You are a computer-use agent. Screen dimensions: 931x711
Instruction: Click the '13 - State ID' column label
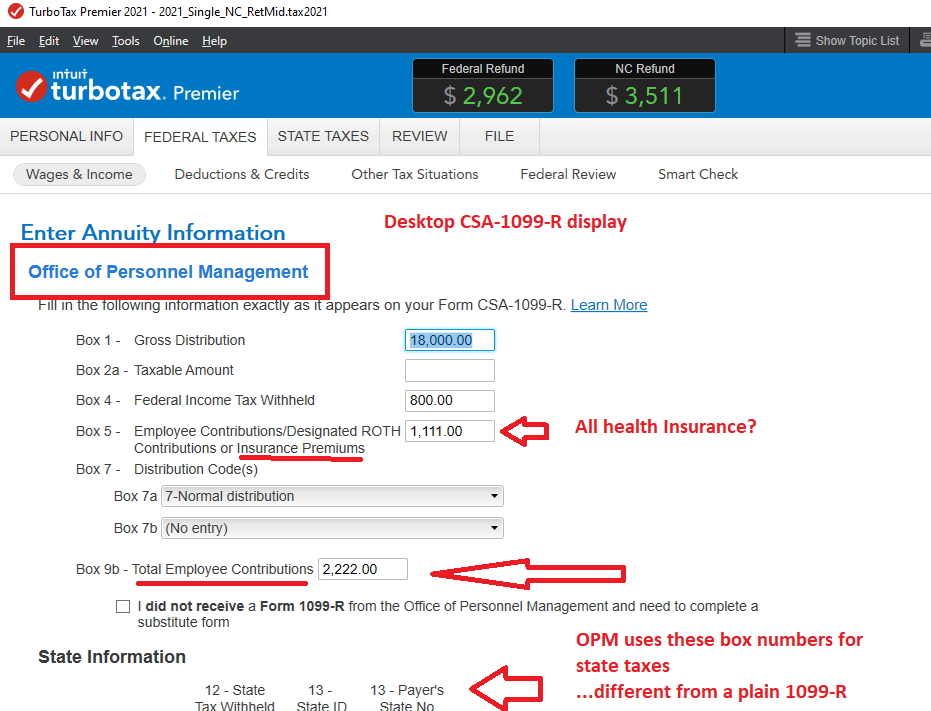[x=321, y=698]
